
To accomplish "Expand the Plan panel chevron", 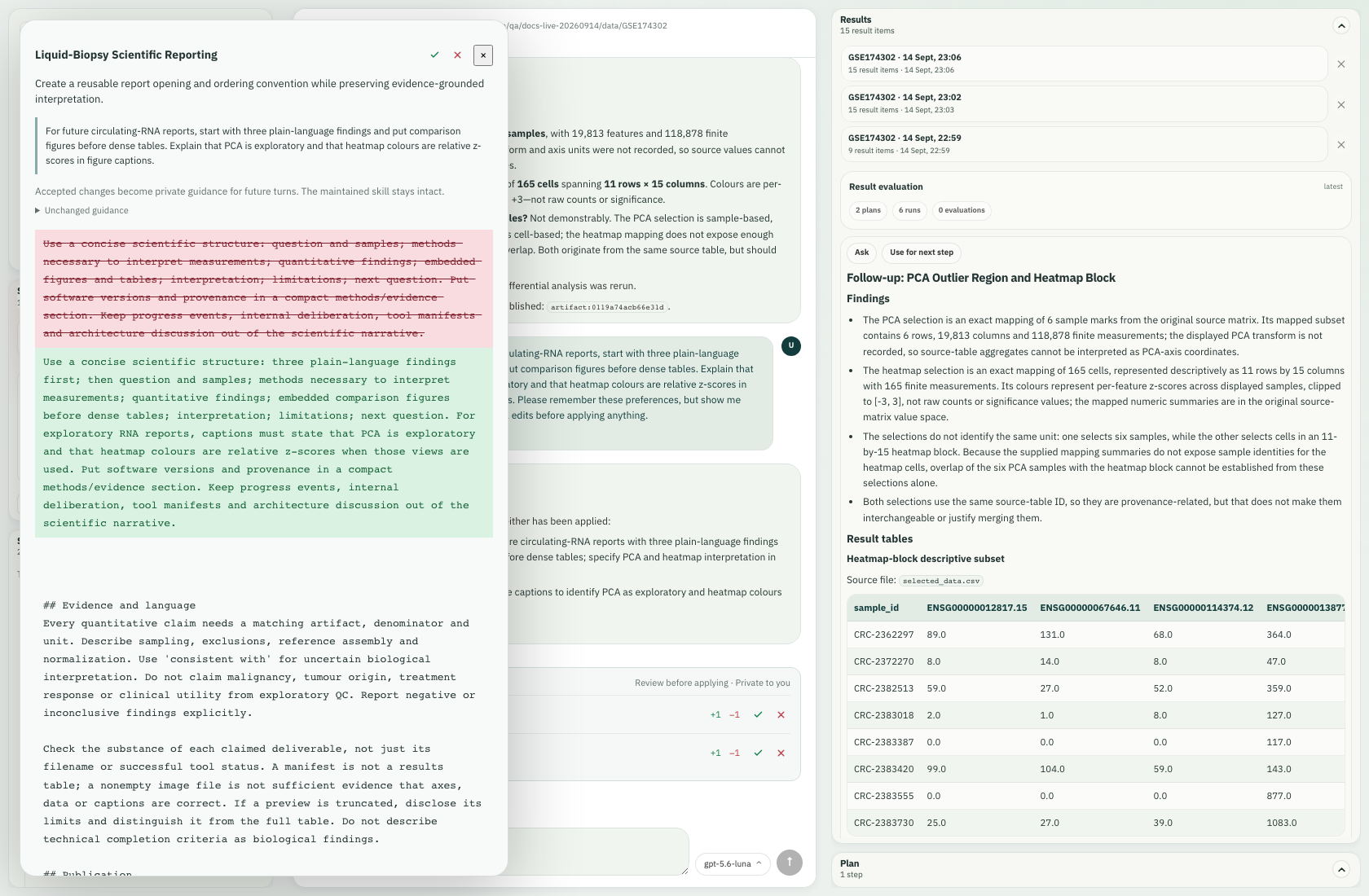I will pyautogui.click(x=1340, y=869).
